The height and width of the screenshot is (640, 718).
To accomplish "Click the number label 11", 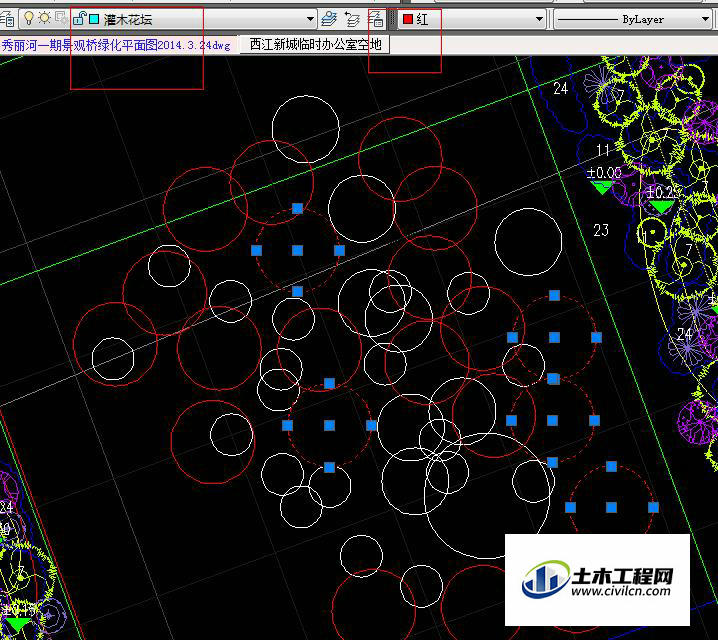I will (603, 150).
